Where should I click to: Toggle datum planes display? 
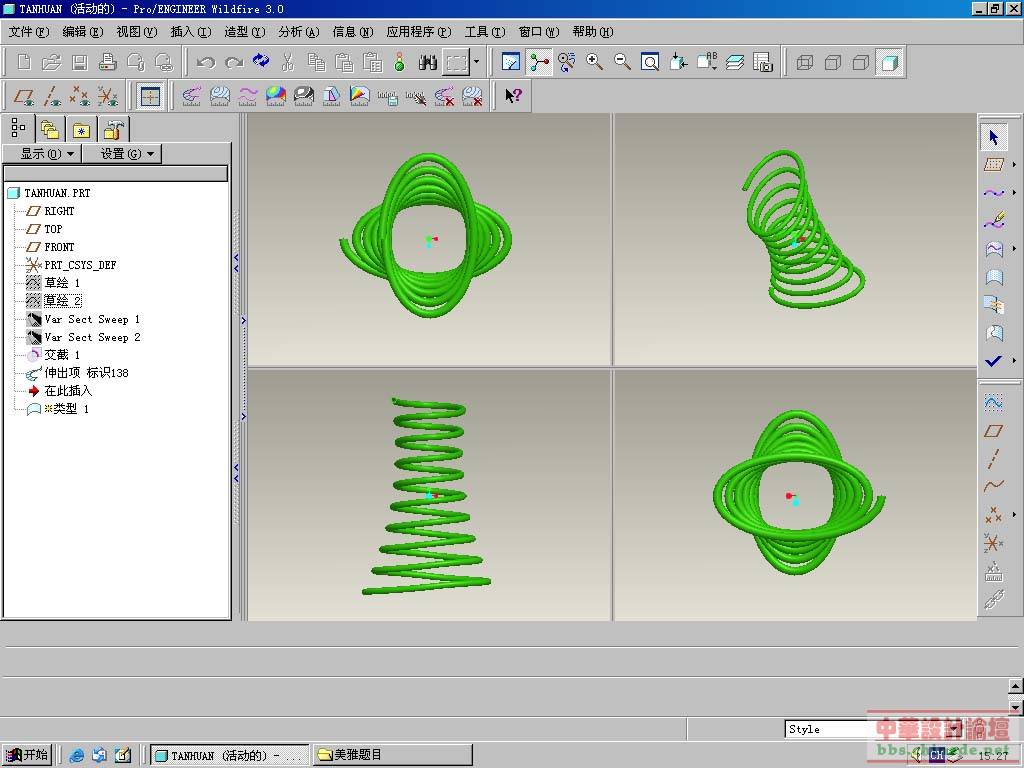[25, 96]
